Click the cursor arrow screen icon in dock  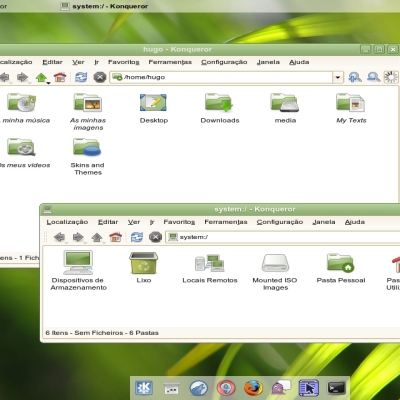click(309, 388)
